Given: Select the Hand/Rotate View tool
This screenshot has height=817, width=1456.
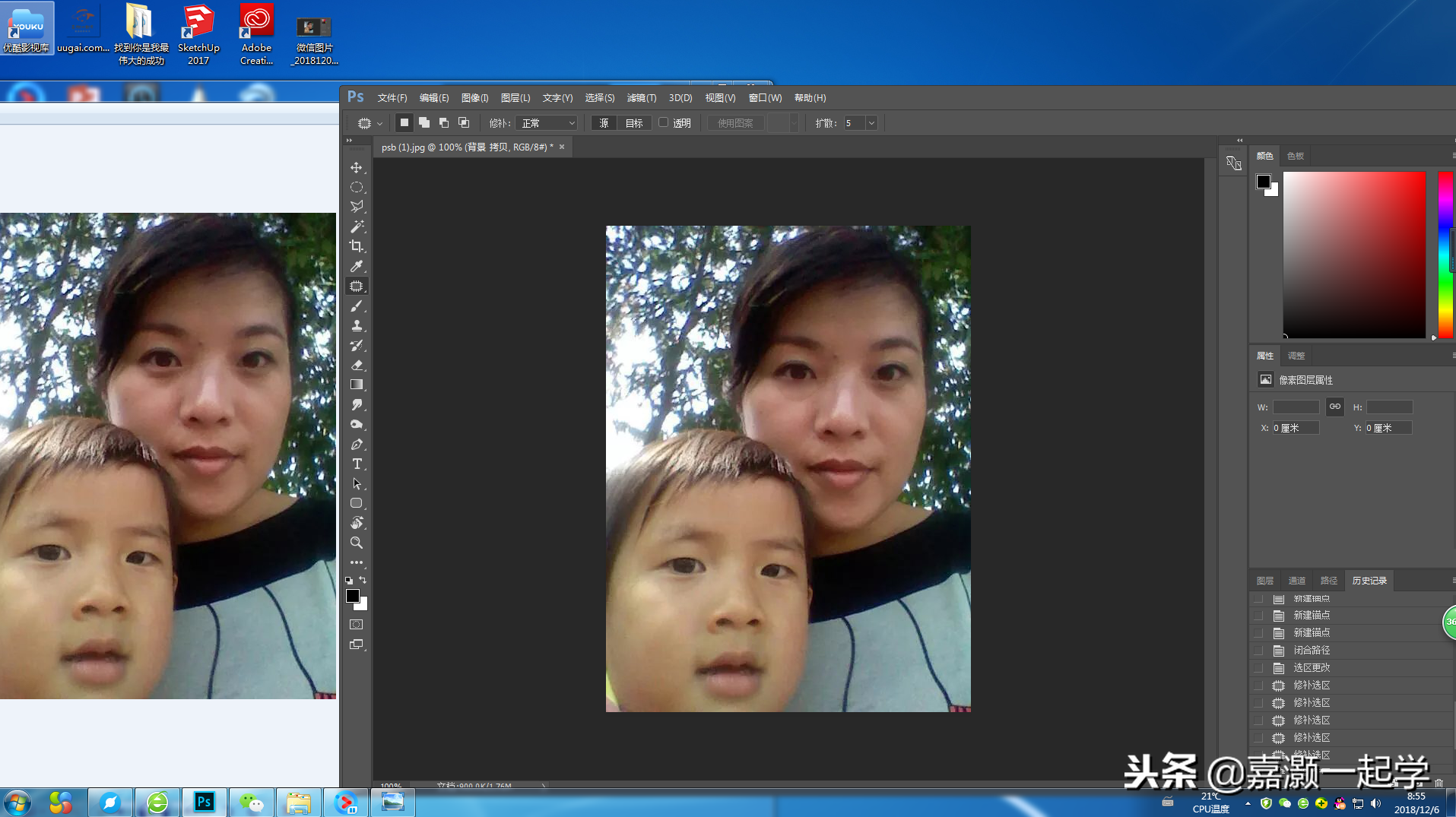Looking at the screenshot, I should (x=356, y=523).
